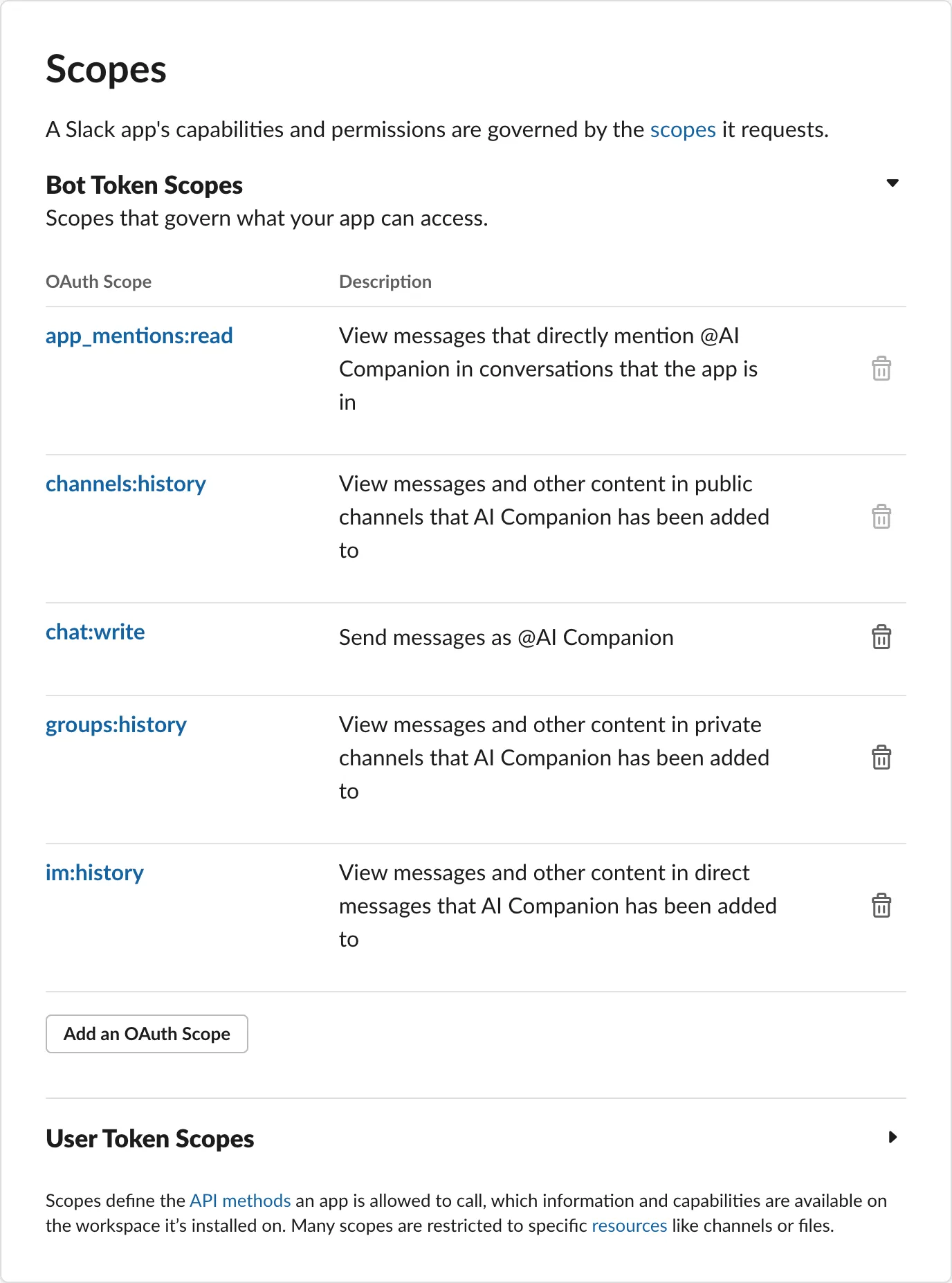952x1283 pixels.
Task: Click Add an OAuth Scope
Action: click(x=147, y=1034)
